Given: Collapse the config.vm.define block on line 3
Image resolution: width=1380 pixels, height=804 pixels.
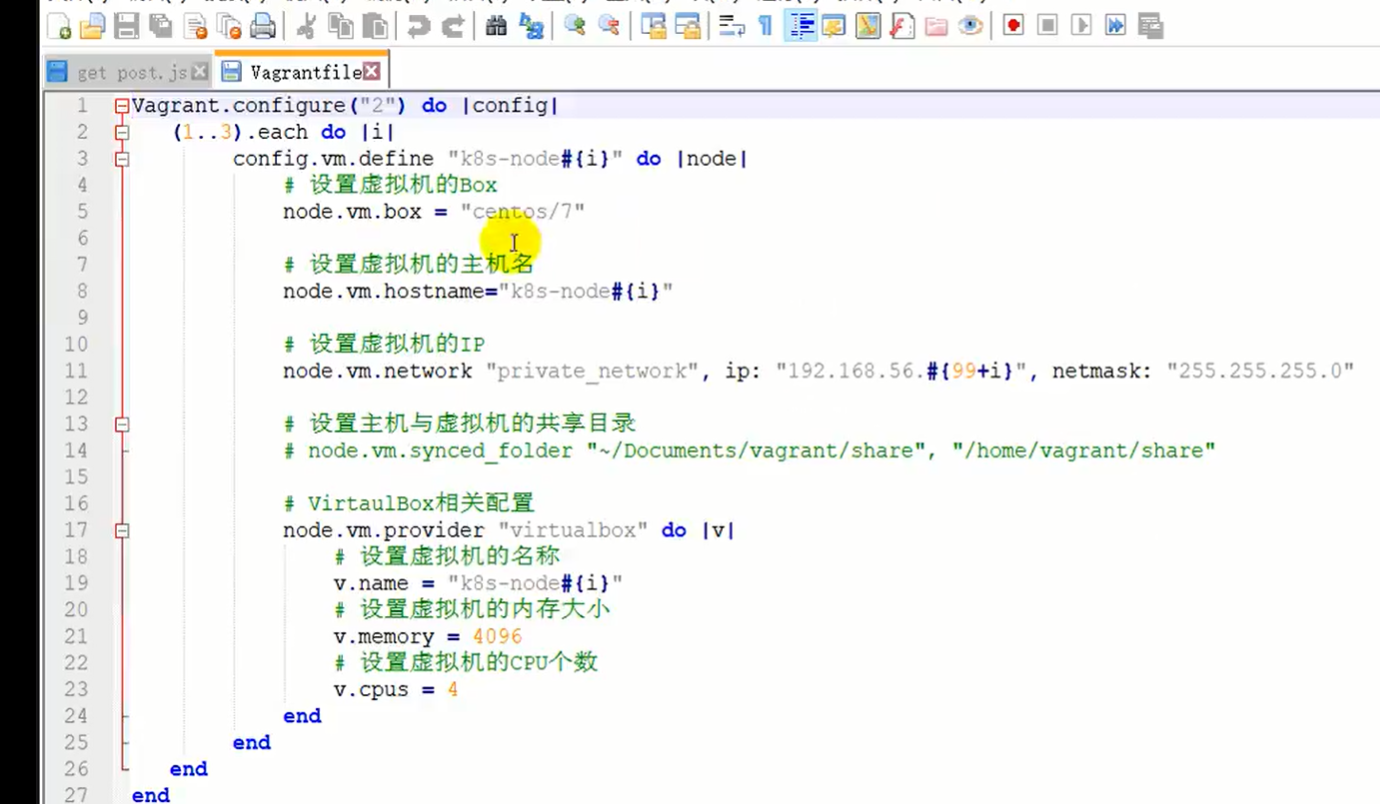Looking at the screenshot, I should (x=122, y=158).
